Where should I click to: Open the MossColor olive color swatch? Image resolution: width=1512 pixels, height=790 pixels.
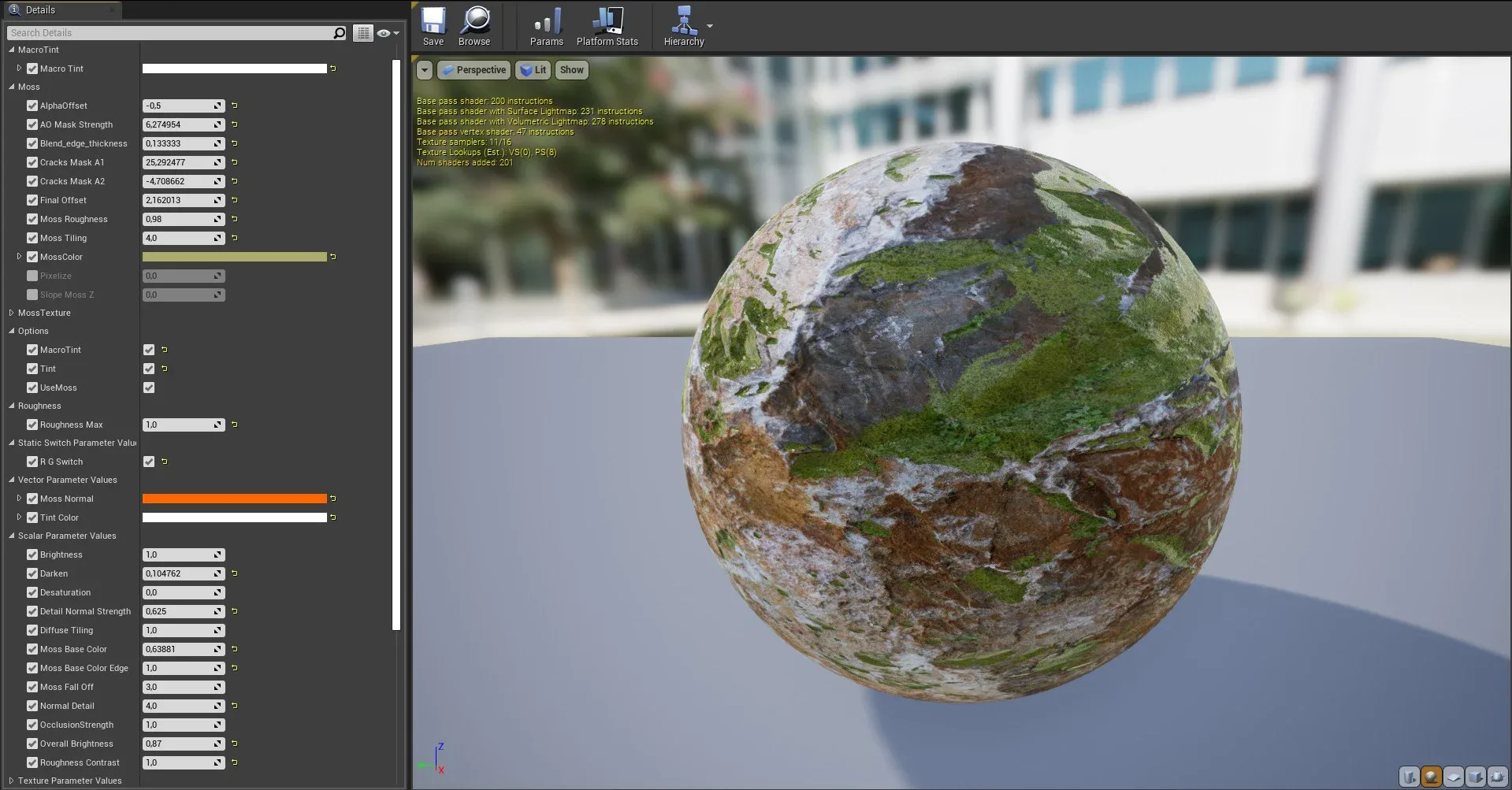click(234, 257)
